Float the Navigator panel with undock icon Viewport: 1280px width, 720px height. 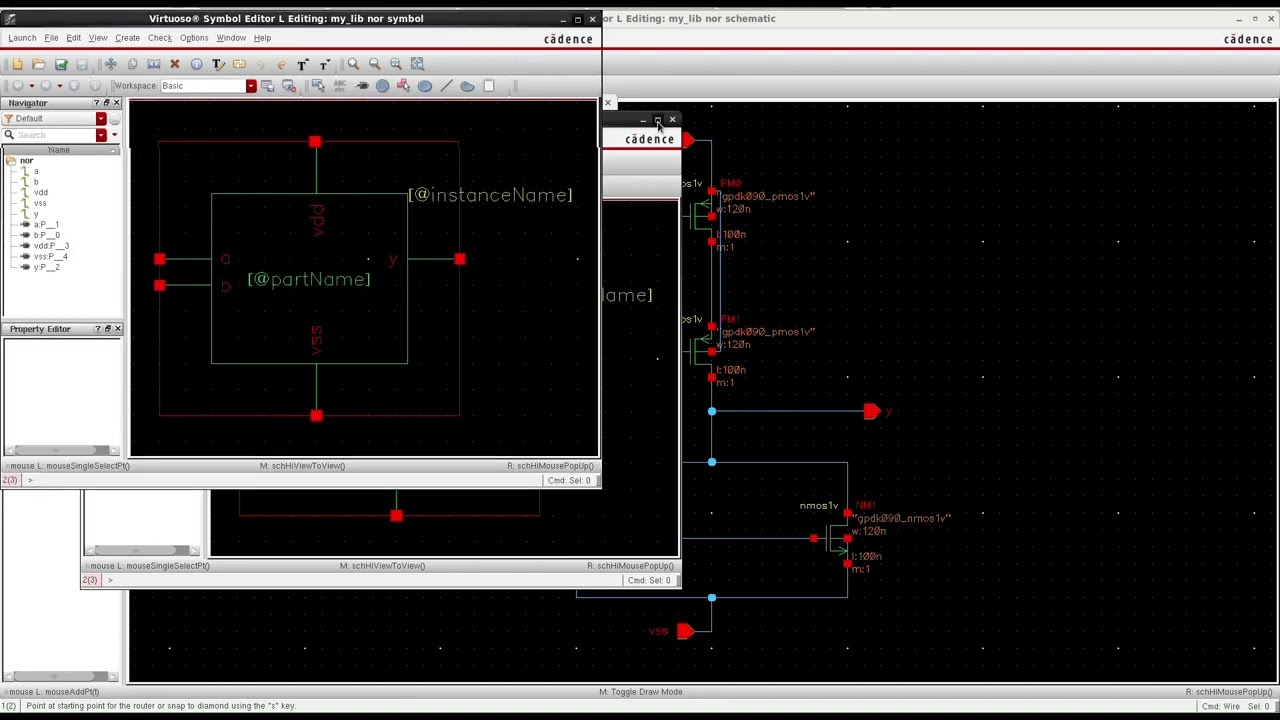pyautogui.click(x=106, y=103)
